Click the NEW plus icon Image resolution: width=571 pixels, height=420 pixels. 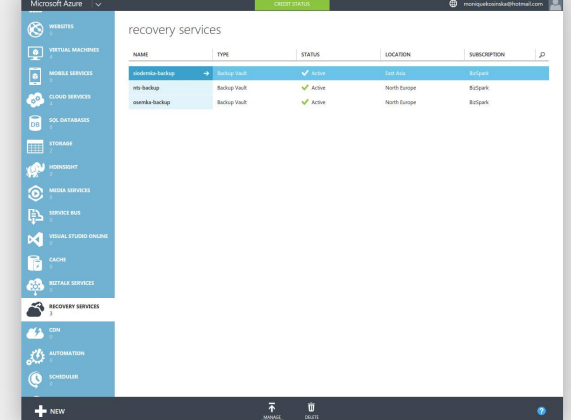pyautogui.click(x=40, y=411)
